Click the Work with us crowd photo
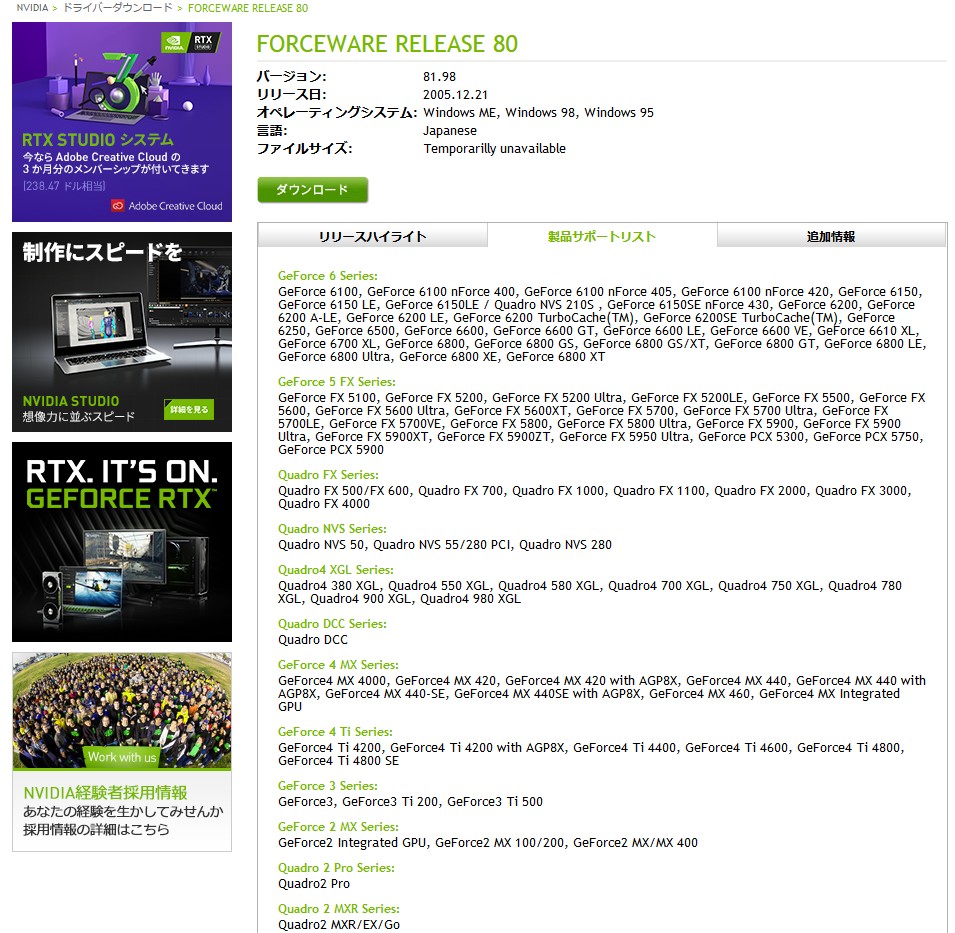 122,711
